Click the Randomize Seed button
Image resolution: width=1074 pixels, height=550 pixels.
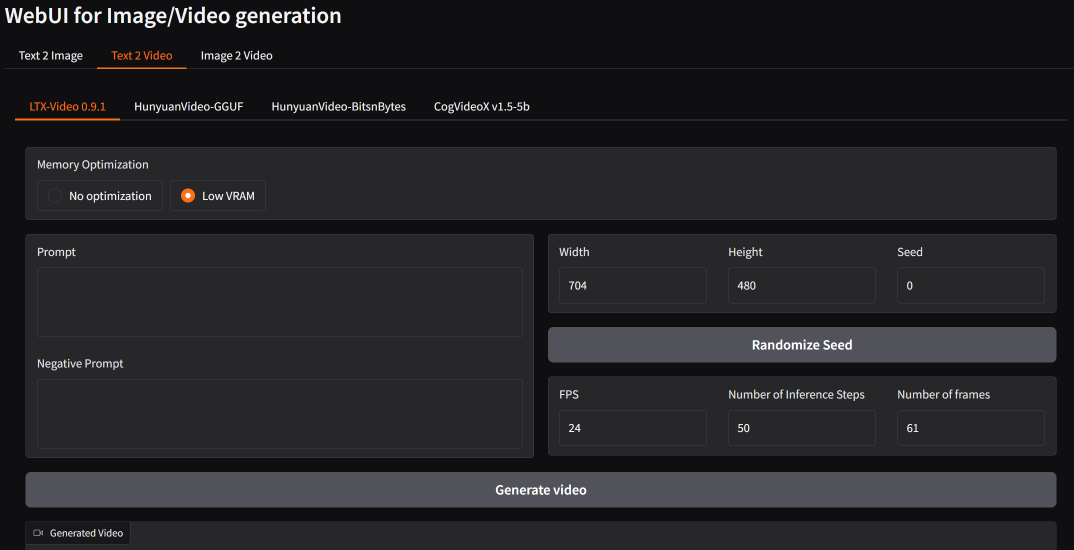tap(802, 345)
